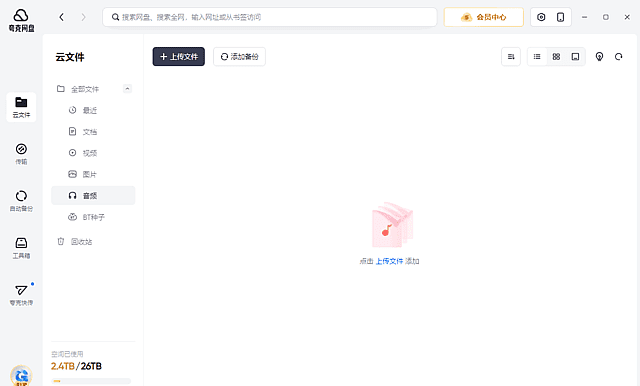Open BT种子 torrents category
Screen dimensions: 640x386
[x=93, y=217]
